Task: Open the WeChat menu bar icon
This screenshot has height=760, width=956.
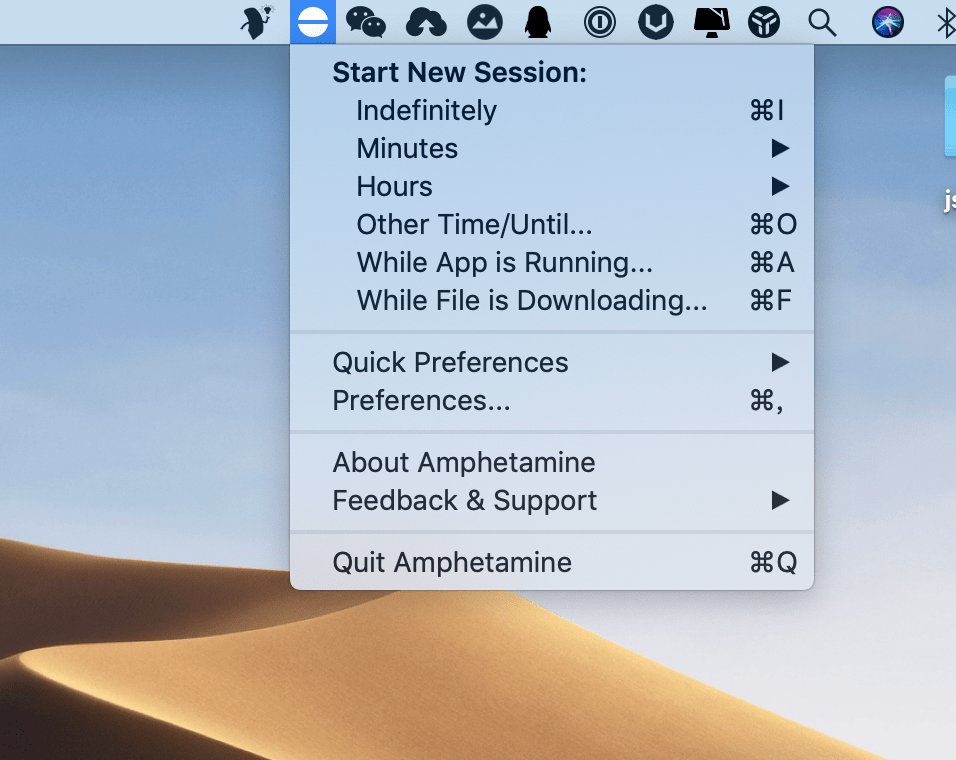Action: tap(366, 23)
